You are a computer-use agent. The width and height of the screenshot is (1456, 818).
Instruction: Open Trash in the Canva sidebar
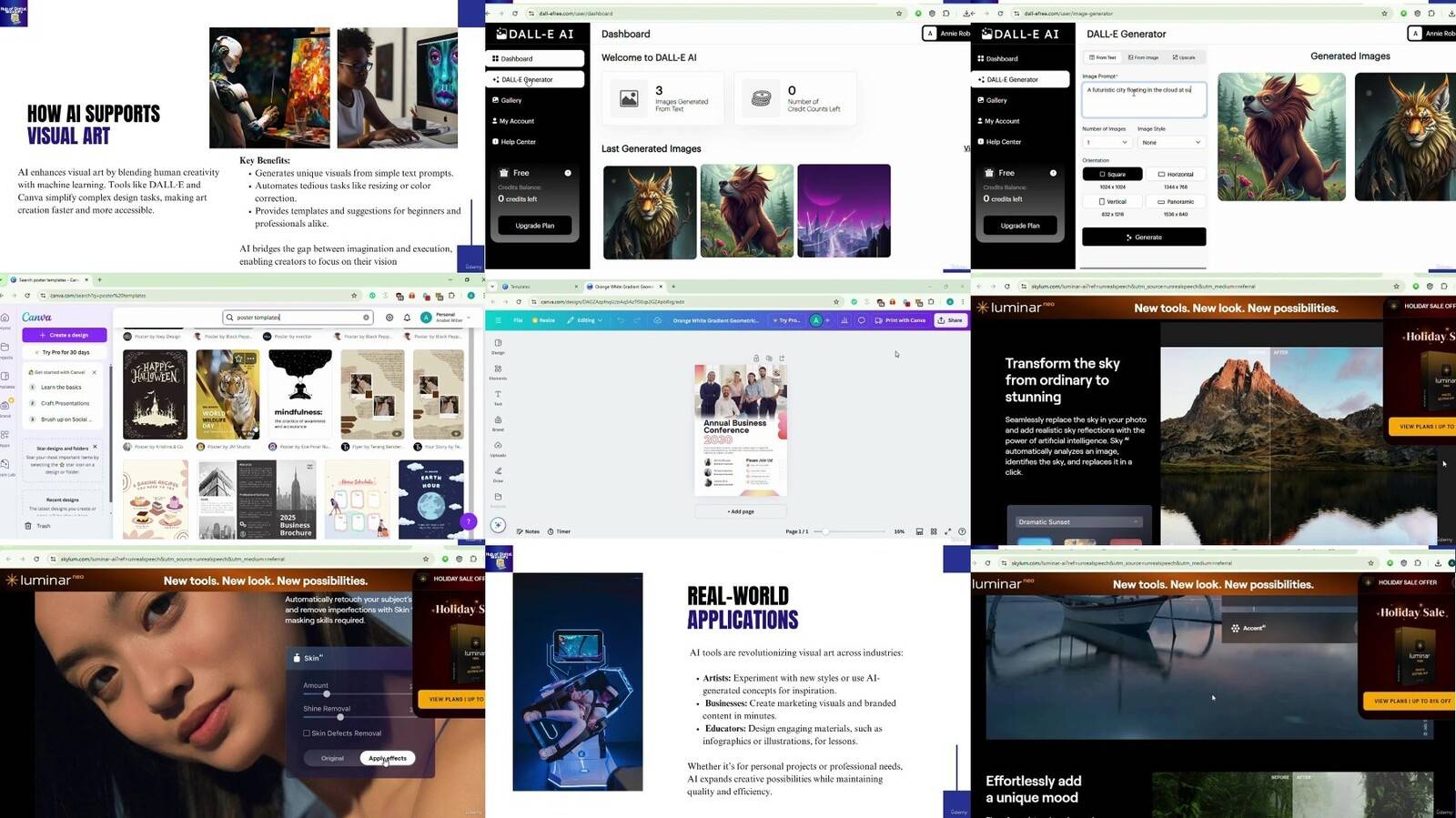coord(38,526)
